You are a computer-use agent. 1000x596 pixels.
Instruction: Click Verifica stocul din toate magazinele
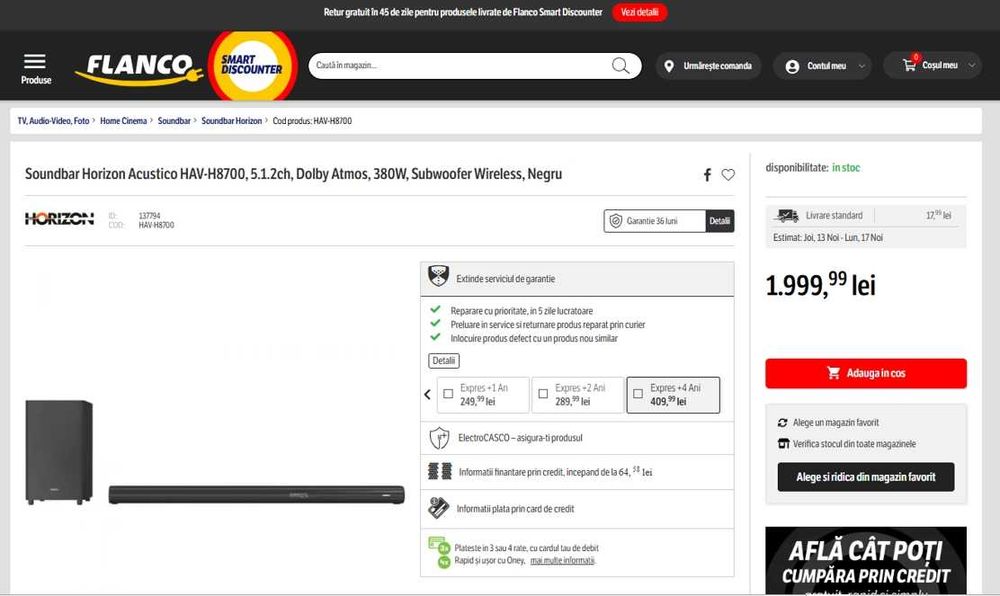(x=854, y=444)
